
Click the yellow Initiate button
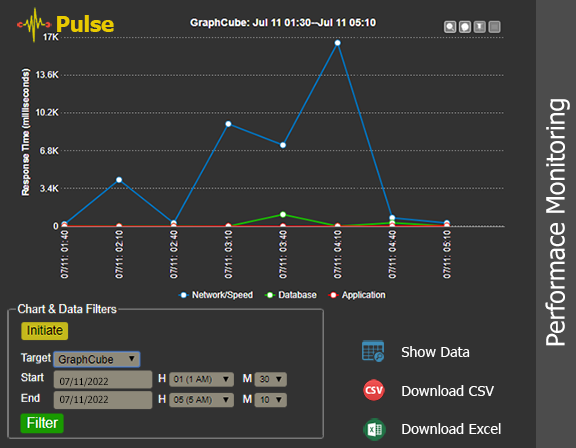[x=44, y=330]
